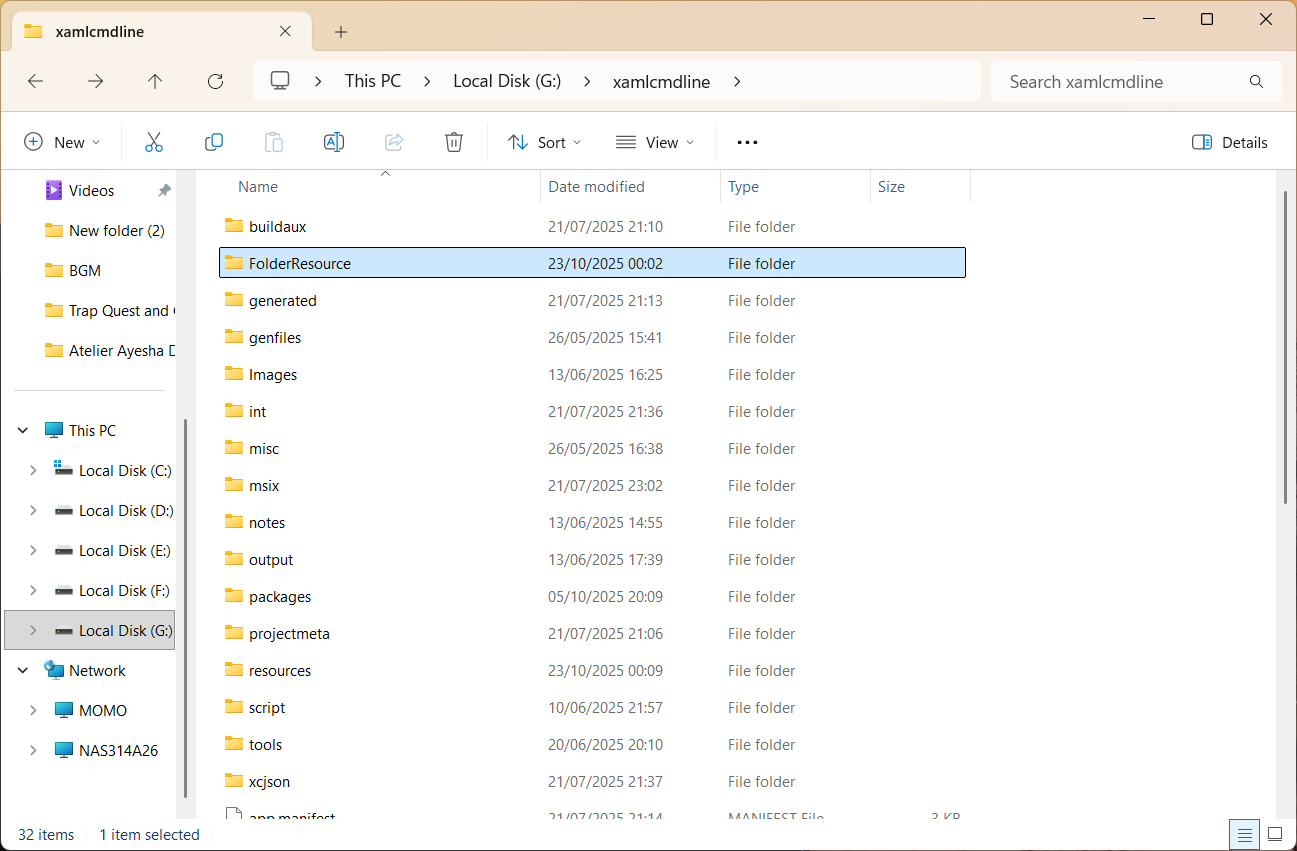Expand Local Disk (E:) in sidebar
The width and height of the screenshot is (1297, 851).
pyautogui.click(x=33, y=550)
